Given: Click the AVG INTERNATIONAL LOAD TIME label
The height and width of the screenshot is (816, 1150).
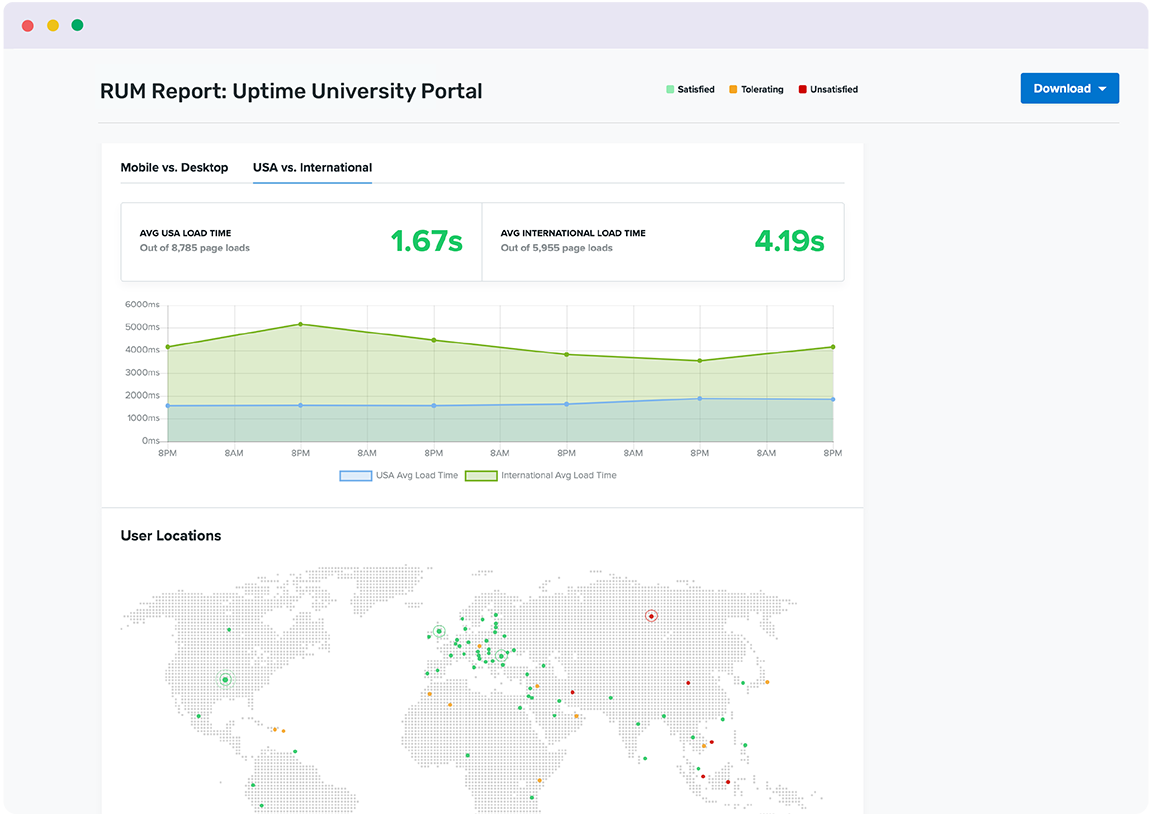Looking at the screenshot, I should [573, 233].
